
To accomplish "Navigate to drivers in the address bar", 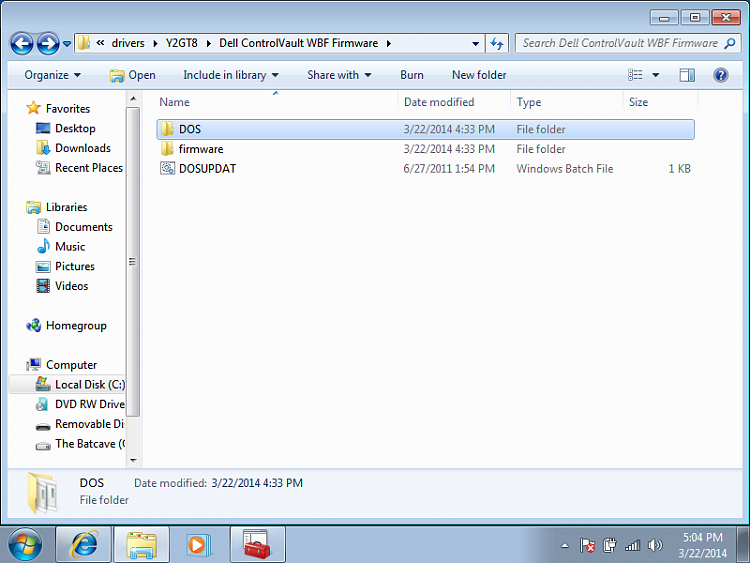I will pyautogui.click(x=128, y=43).
